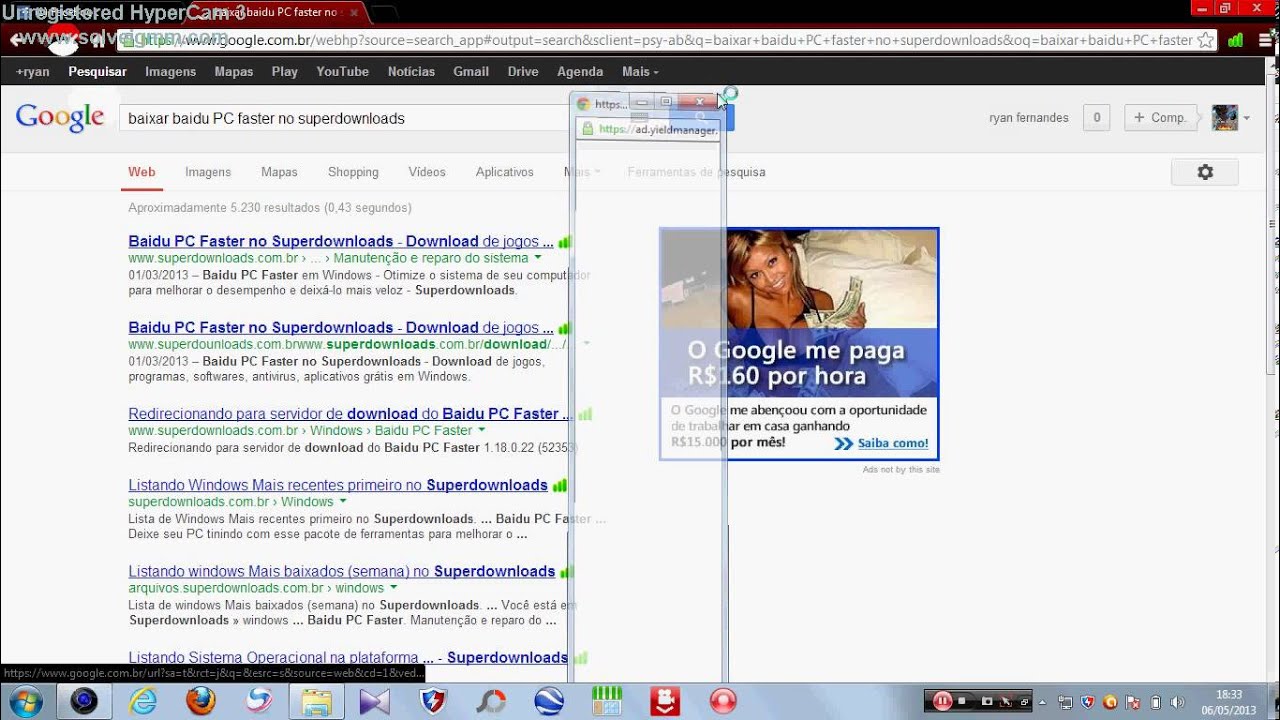This screenshot has height=720, width=1280.
Task: Expand arrow after Windows › Baidu PC Faster URL
Action: click(481, 430)
